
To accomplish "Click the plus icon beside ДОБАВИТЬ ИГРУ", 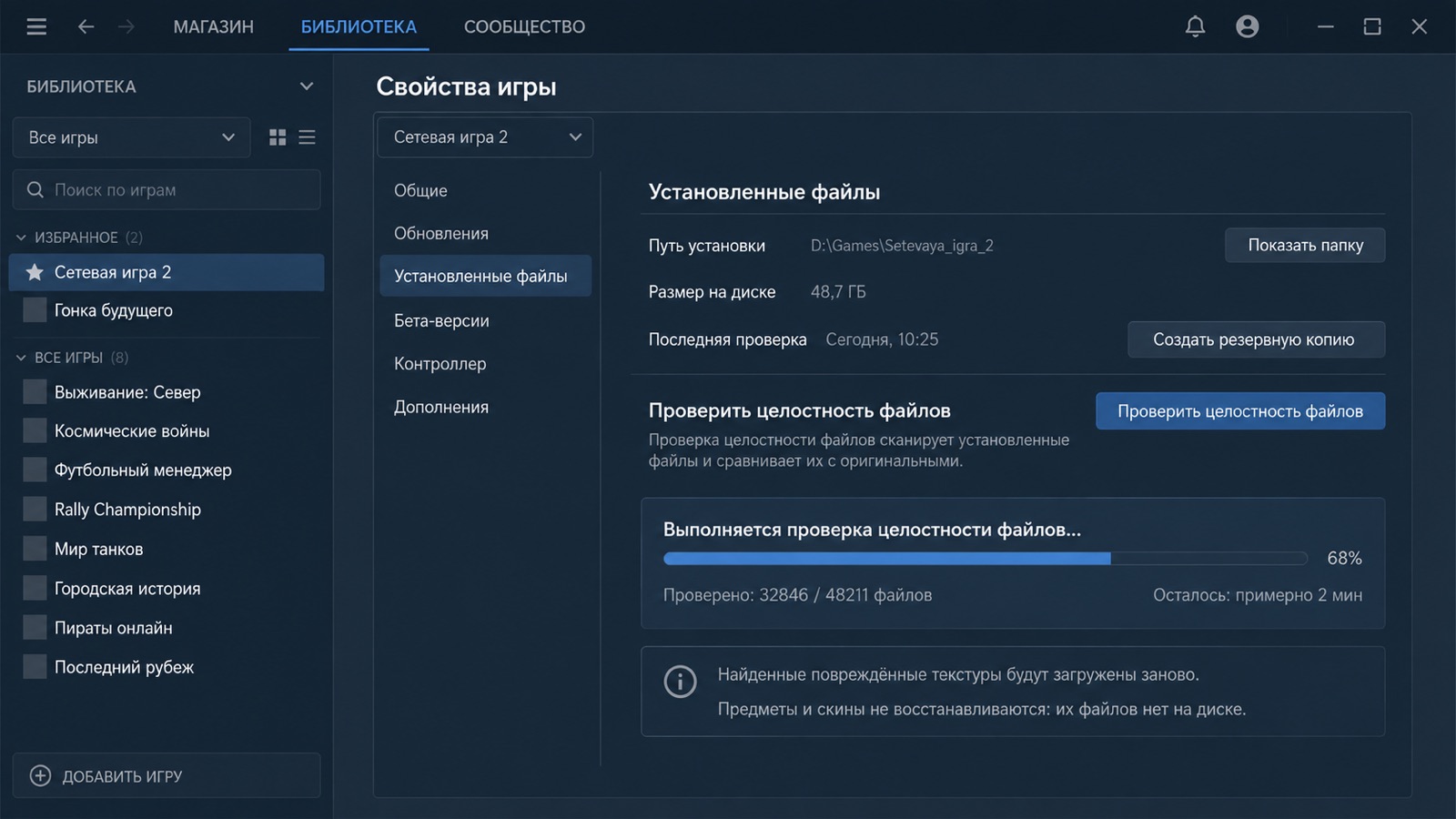I will [40, 775].
